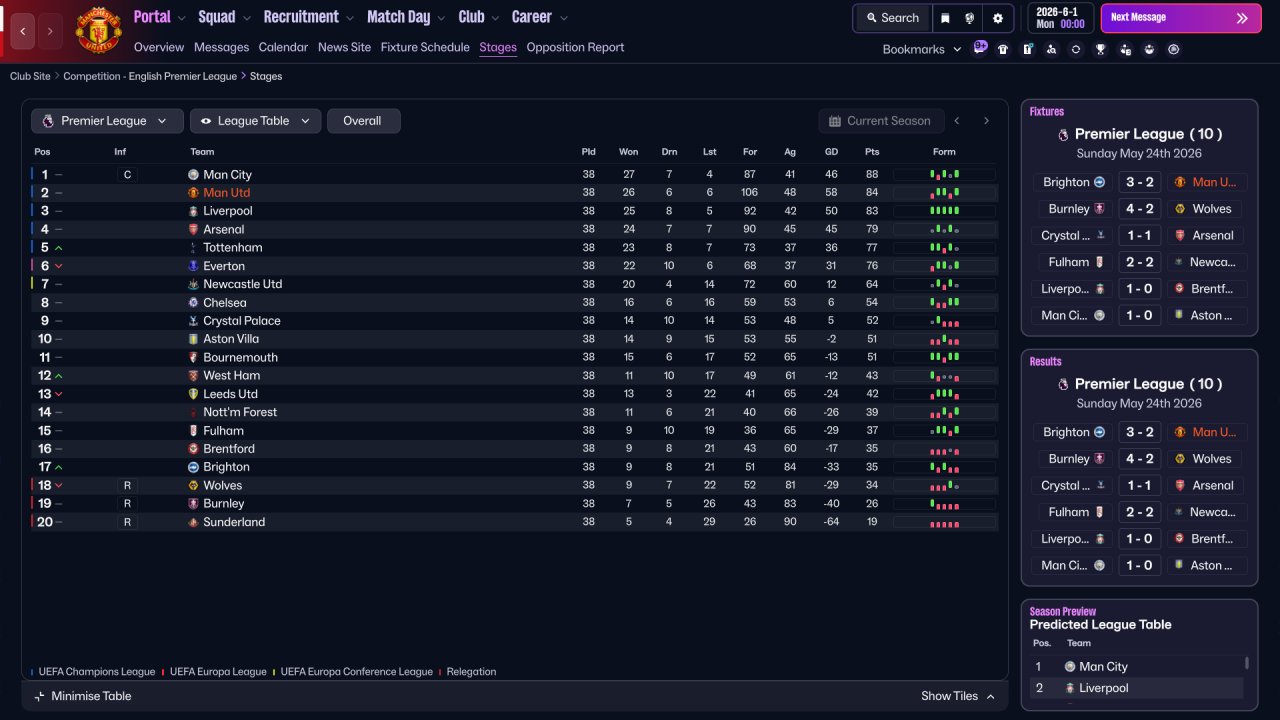Image resolution: width=1280 pixels, height=720 pixels.
Task: Open the bookmark icon beside Search
Action: click(945, 18)
